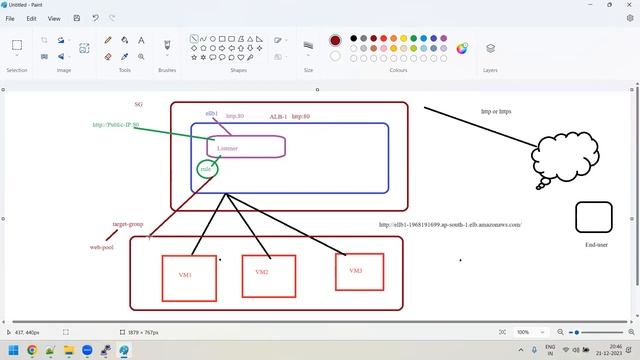Select Colour 1 dark red swatch
The image size is (640, 360).
click(335, 40)
